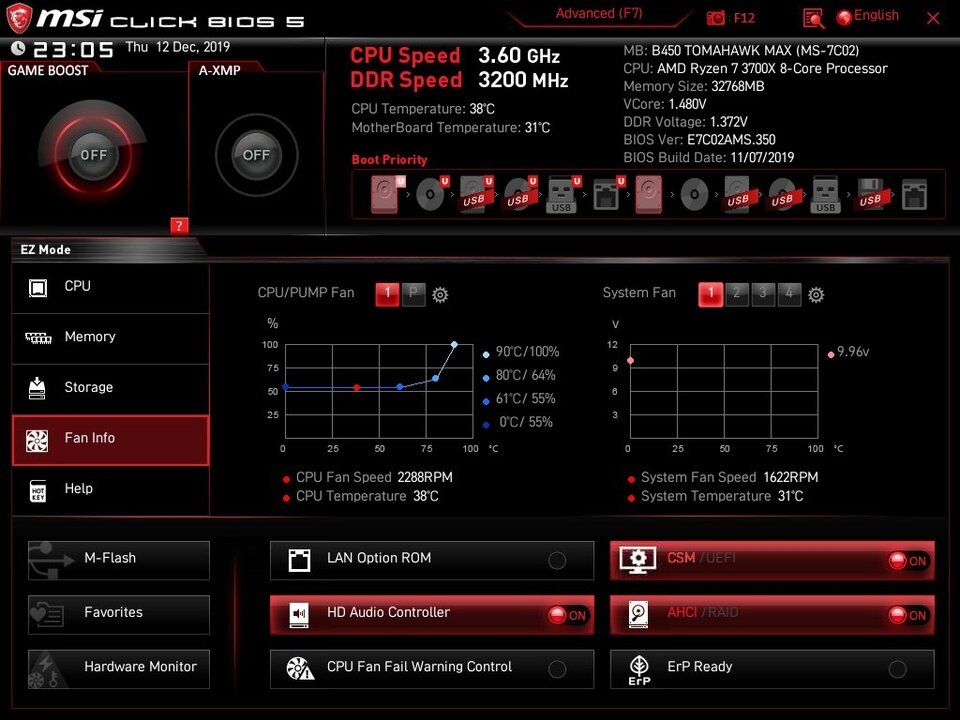Image resolution: width=960 pixels, height=720 pixels.
Task: Click the CPU Fan Fail Warning fan icon
Action: 300,669
